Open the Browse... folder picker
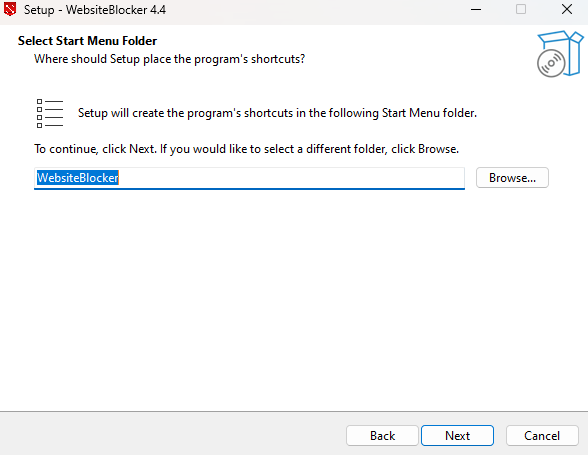The height and width of the screenshot is (455, 588). pos(512,177)
